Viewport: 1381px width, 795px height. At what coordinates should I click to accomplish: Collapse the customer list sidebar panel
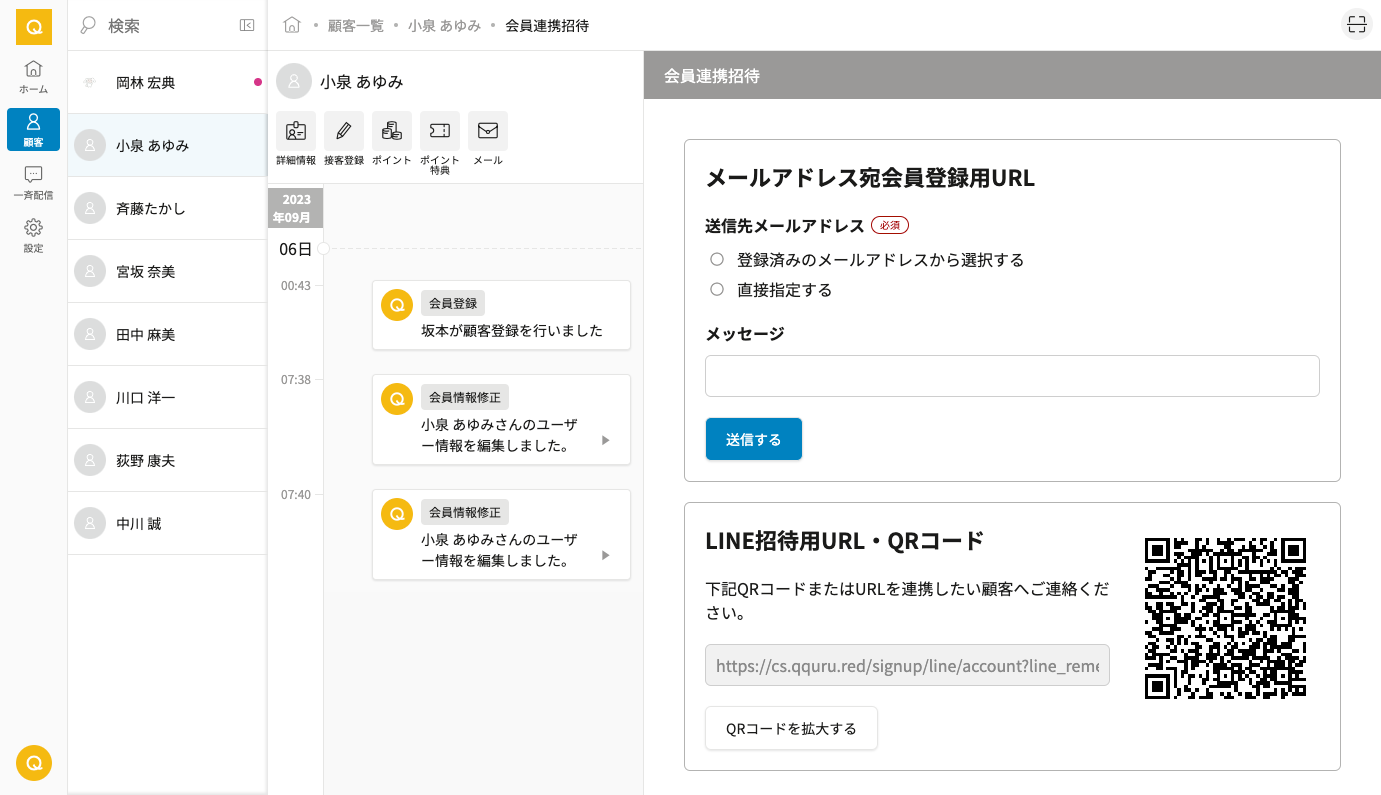[247, 25]
